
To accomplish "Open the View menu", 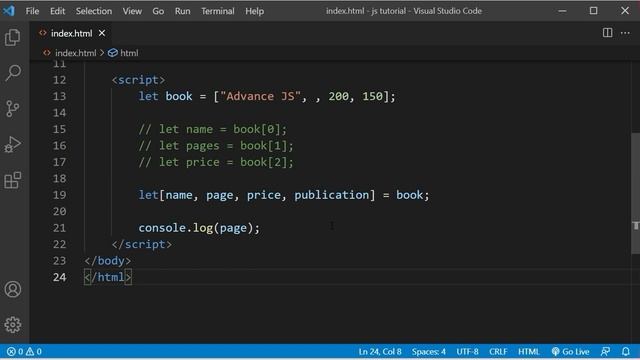I will pyautogui.click(x=132, y=11).
